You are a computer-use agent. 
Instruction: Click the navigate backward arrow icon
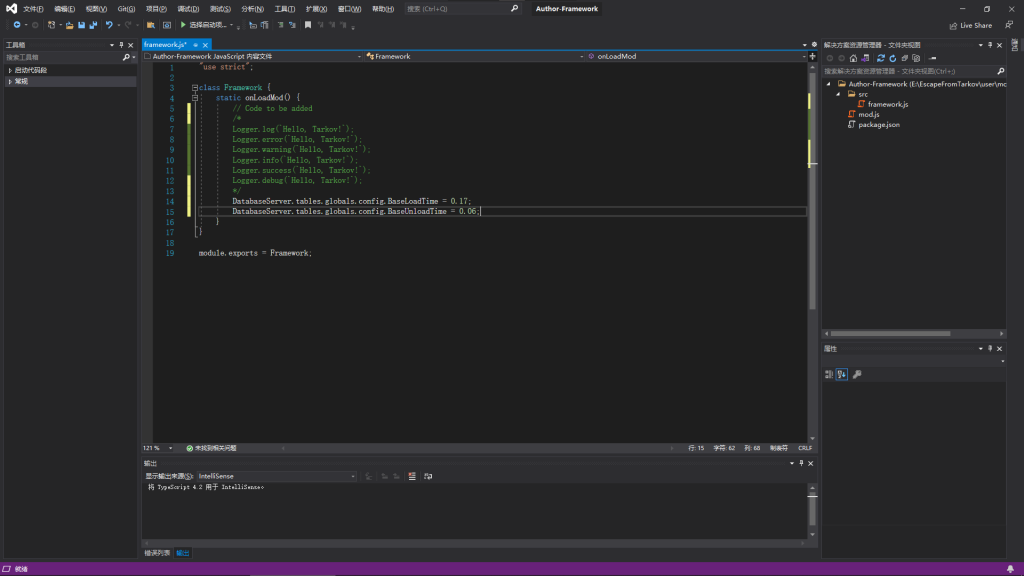tap(16, 25)
